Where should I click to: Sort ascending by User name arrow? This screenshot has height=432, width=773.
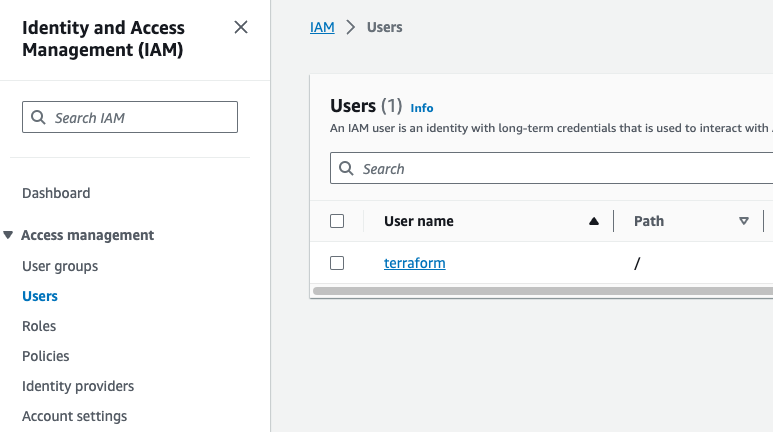click(x=594, y=221)
